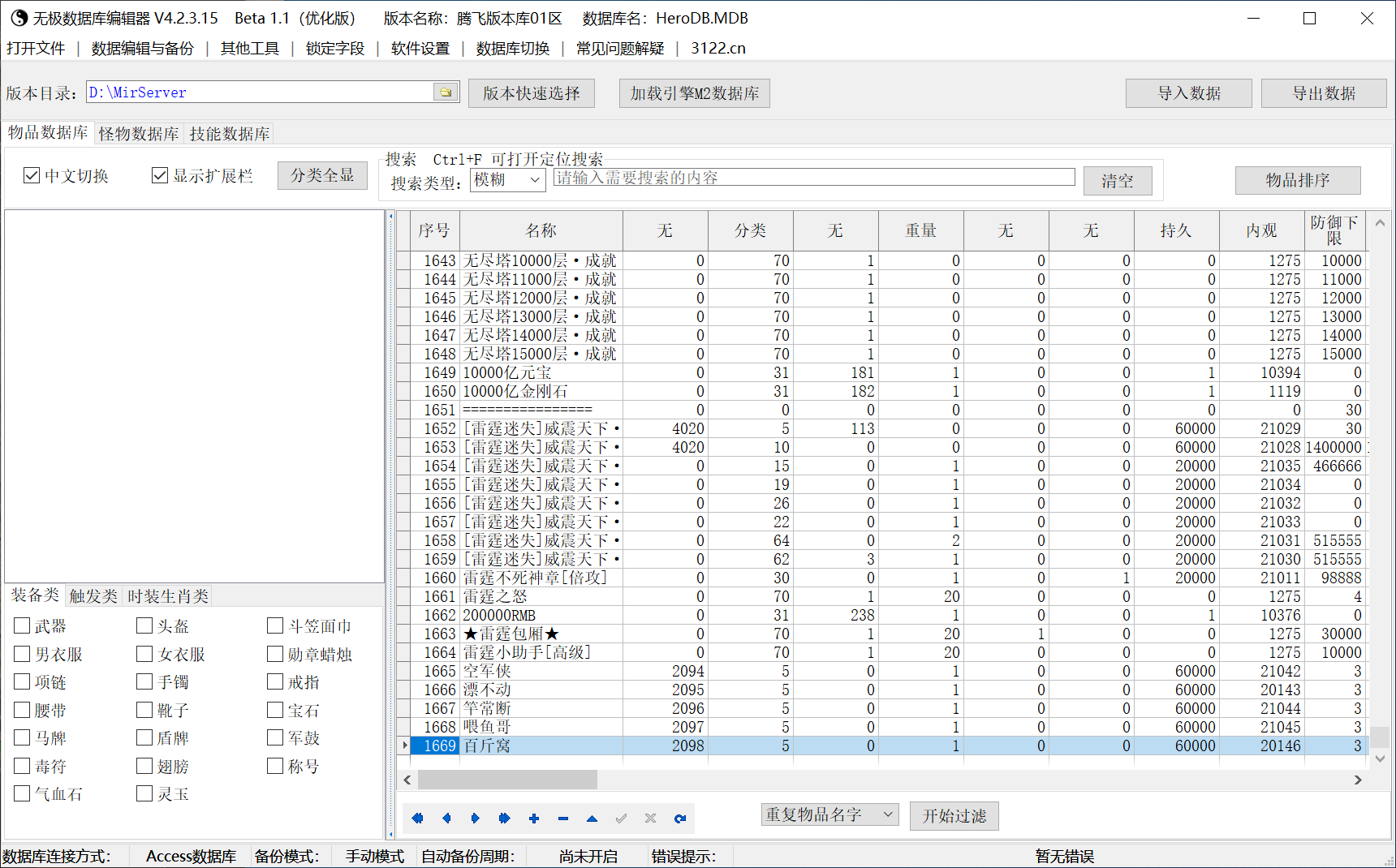Image resolution: width=1396 pixels, height=868 pixels.
Task: Refresh data with navigator refresh icon
Action: (x=680, y=819)
